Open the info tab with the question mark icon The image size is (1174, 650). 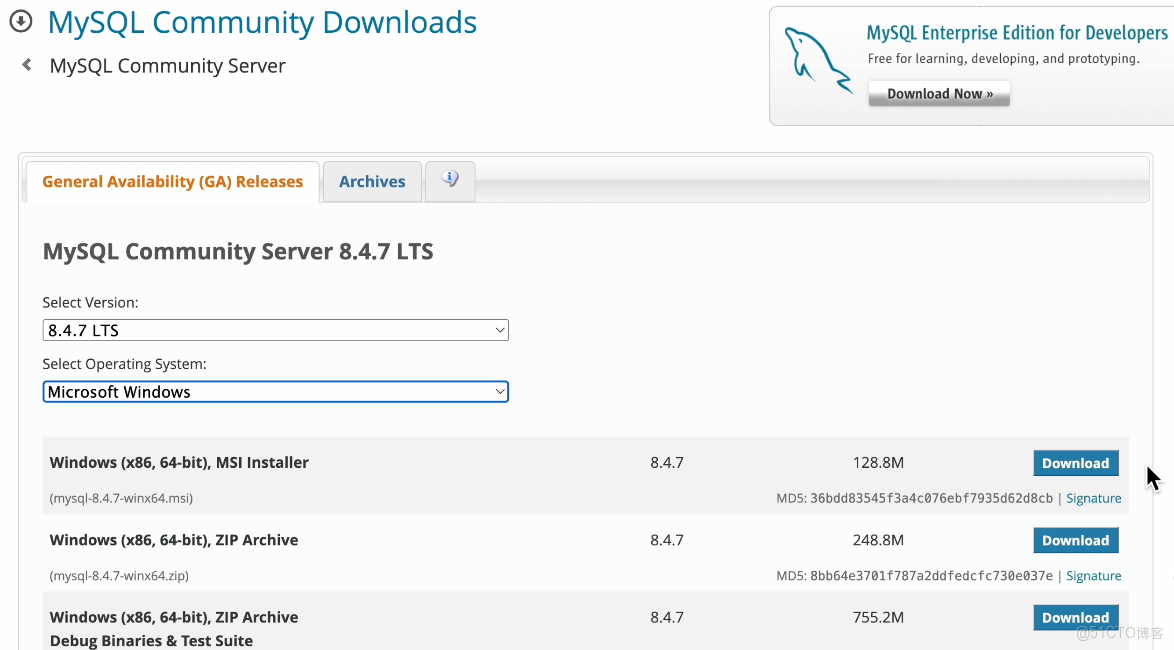[x=450, y=180]
